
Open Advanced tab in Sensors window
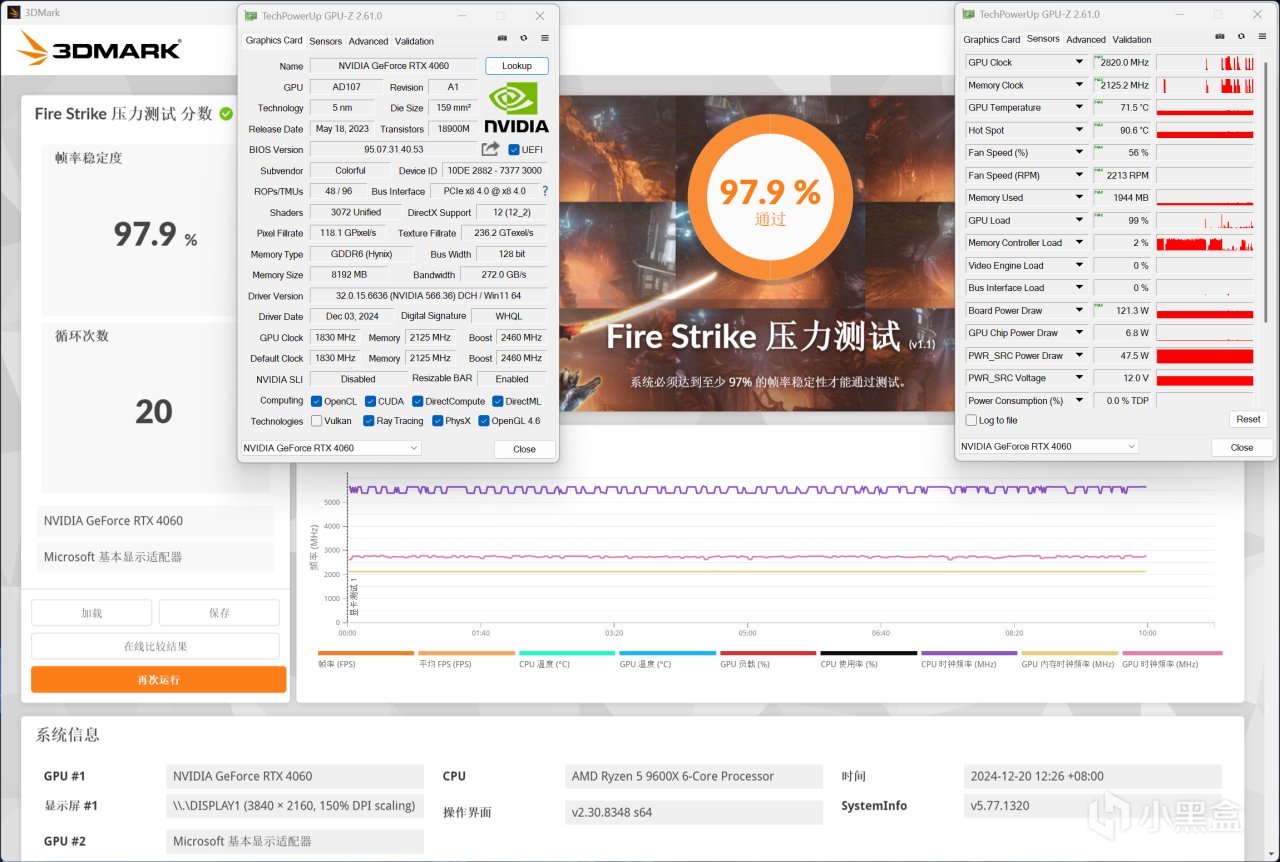coord(1086,40)
